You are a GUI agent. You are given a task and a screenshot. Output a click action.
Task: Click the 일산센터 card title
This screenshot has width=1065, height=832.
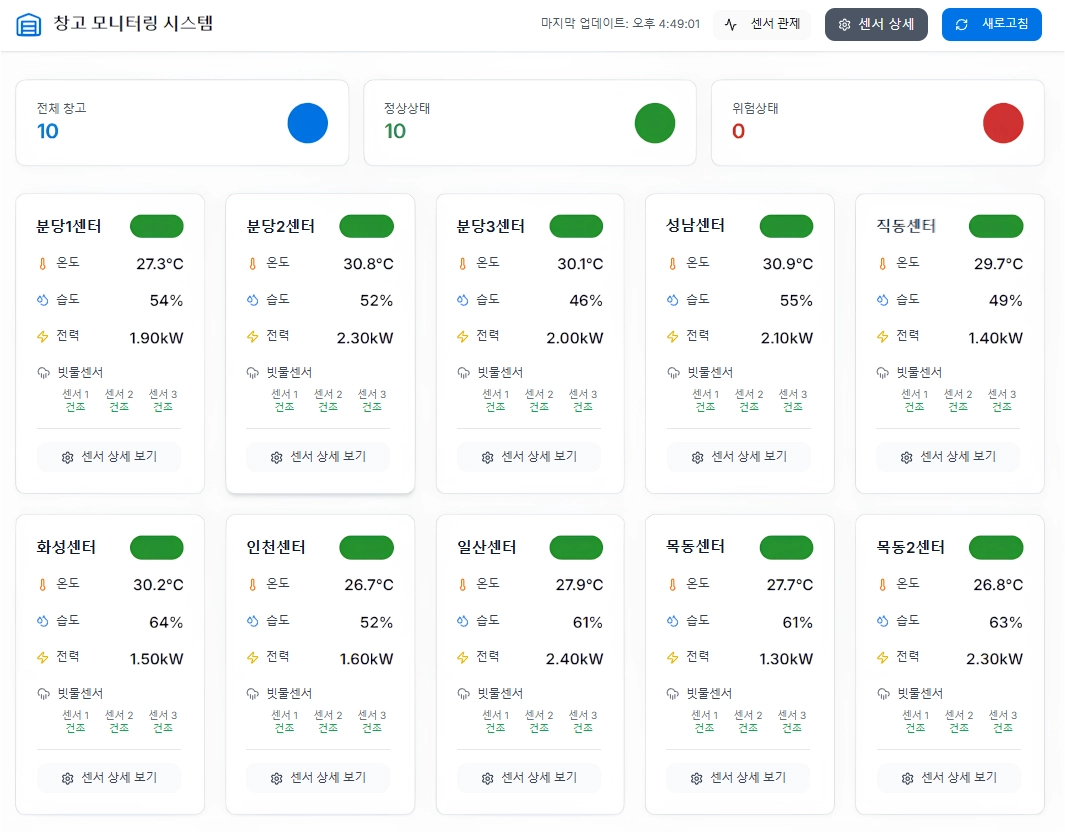[486, 547]
